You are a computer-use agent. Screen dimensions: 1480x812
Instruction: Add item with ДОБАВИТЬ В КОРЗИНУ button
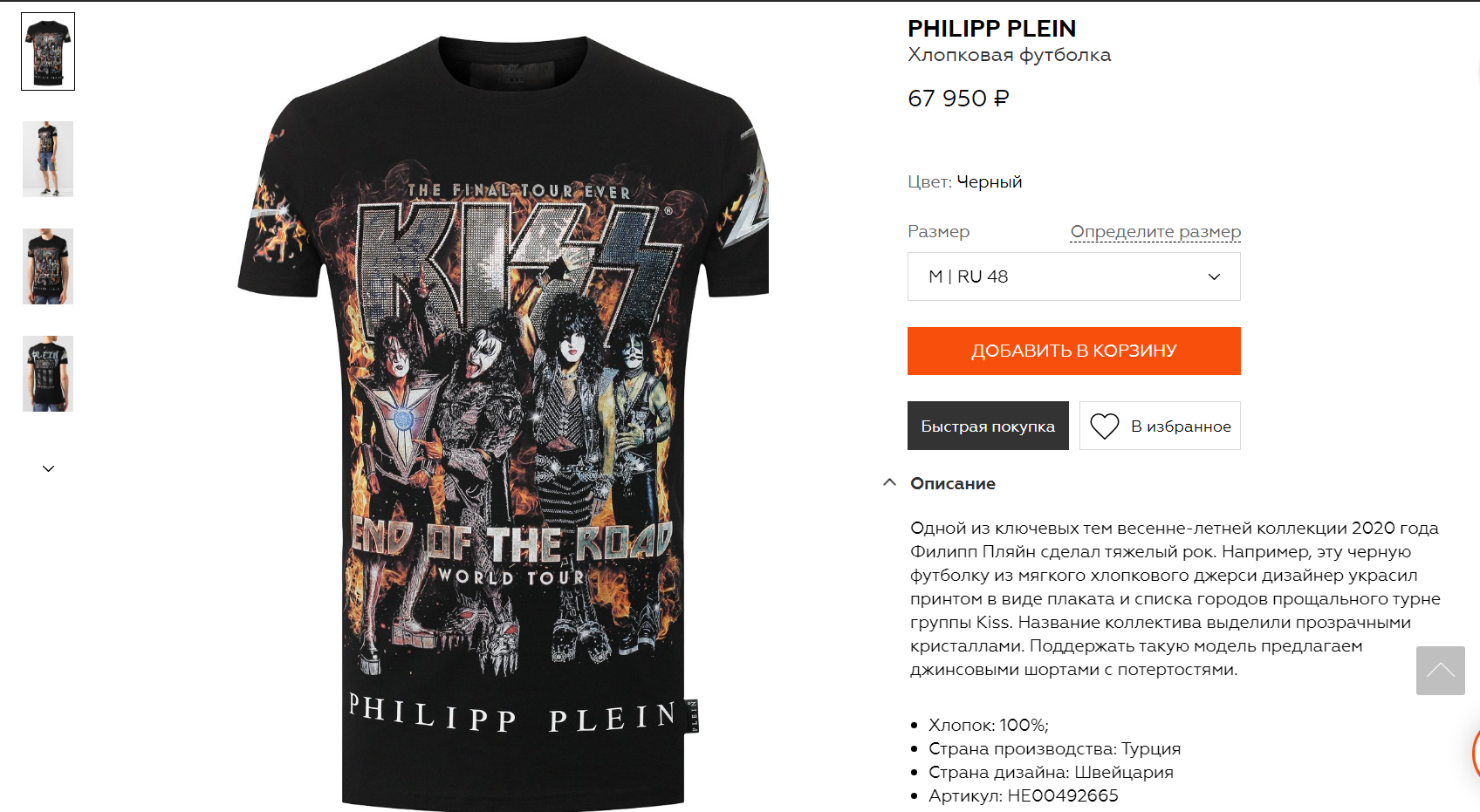point(1073,351)
